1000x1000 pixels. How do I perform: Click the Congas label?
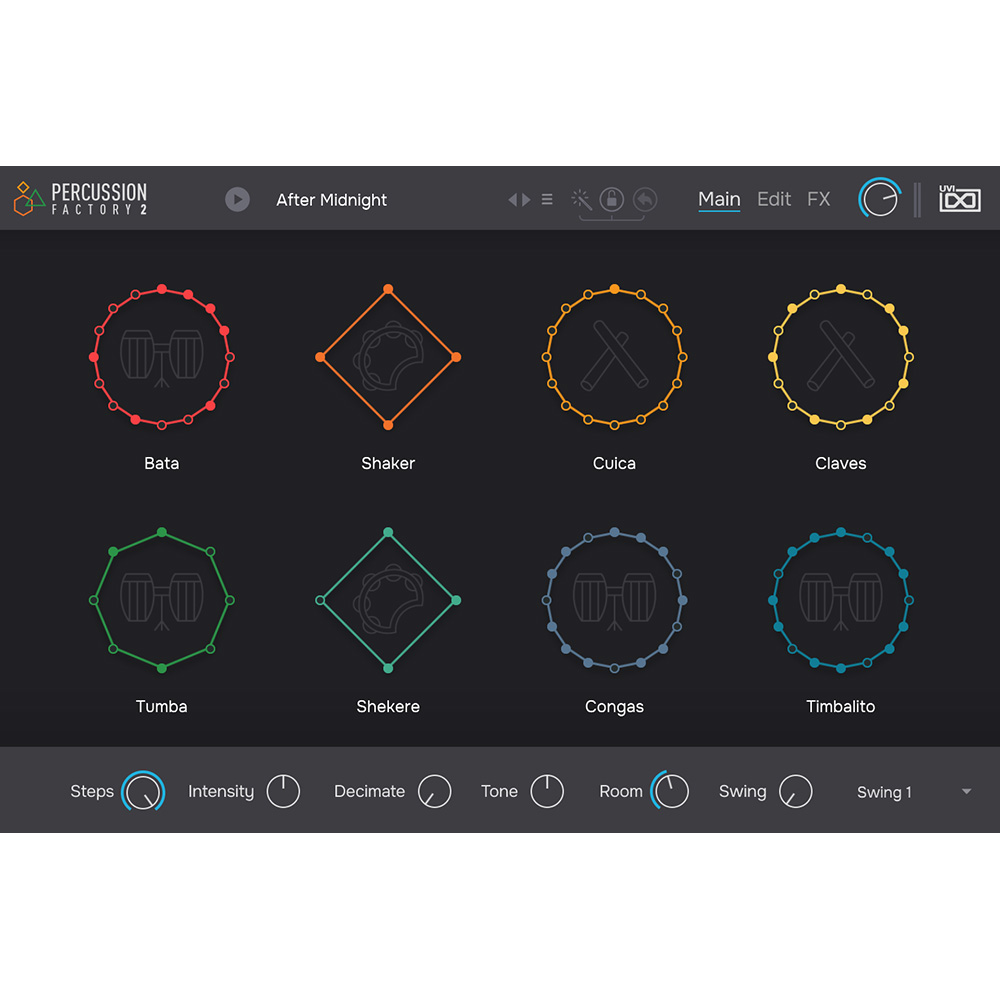click(614, 707)
